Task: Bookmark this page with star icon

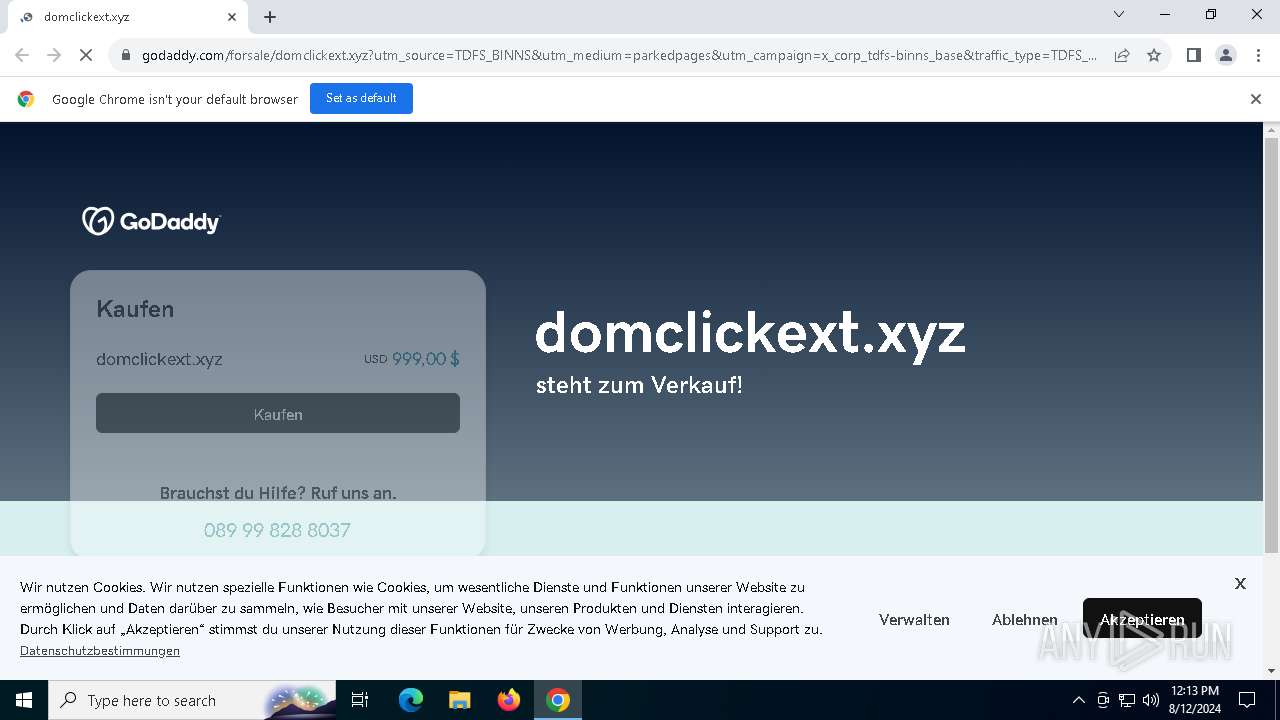Action: pyautogui.click(x=1154, y=55)
